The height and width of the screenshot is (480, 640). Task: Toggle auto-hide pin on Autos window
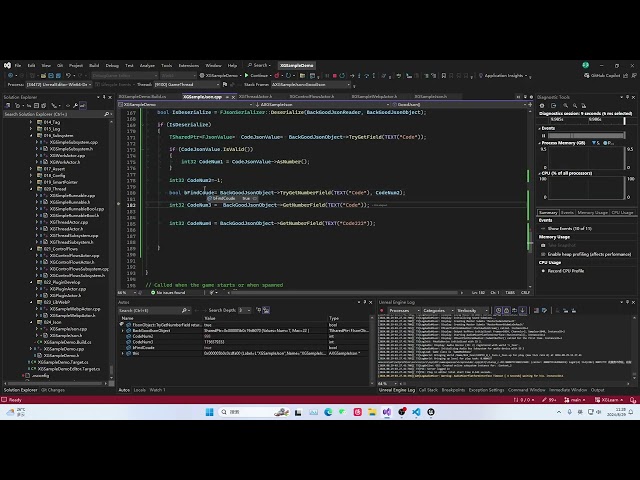(x=364, y=302)
